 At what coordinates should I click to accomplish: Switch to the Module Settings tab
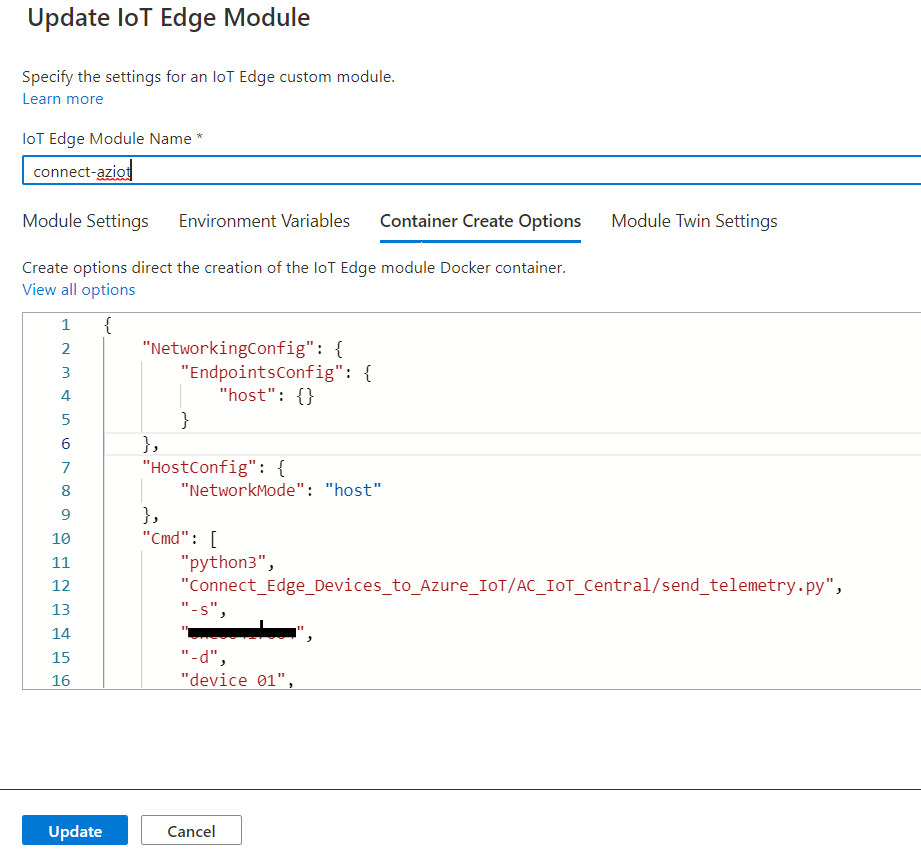[x=85, y=221]
